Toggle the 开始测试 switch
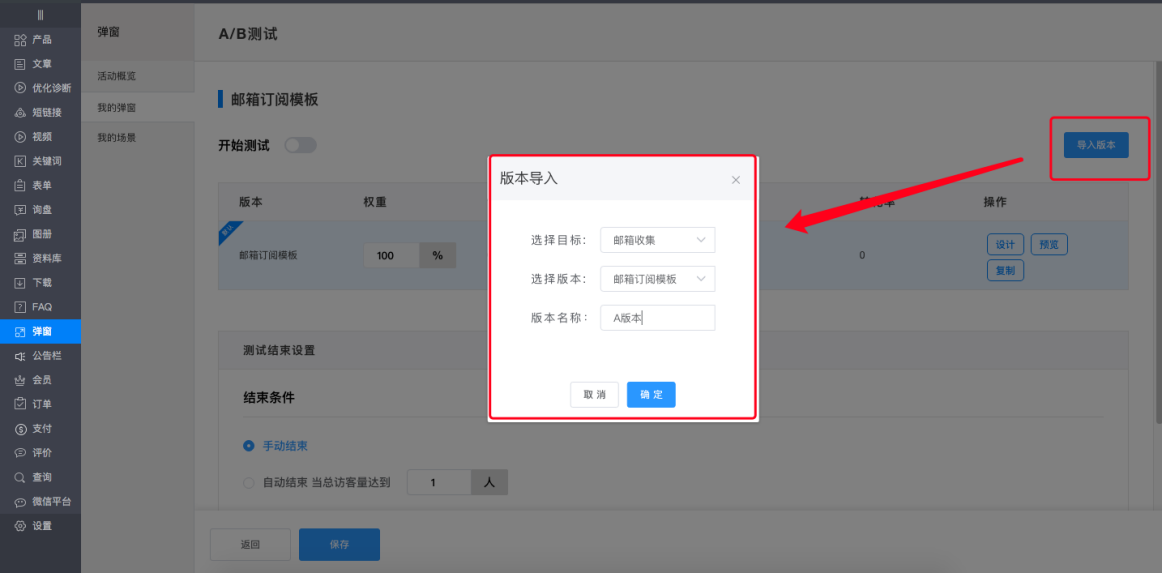This screenshot has width=1162, height=573. tap(301, 145)
